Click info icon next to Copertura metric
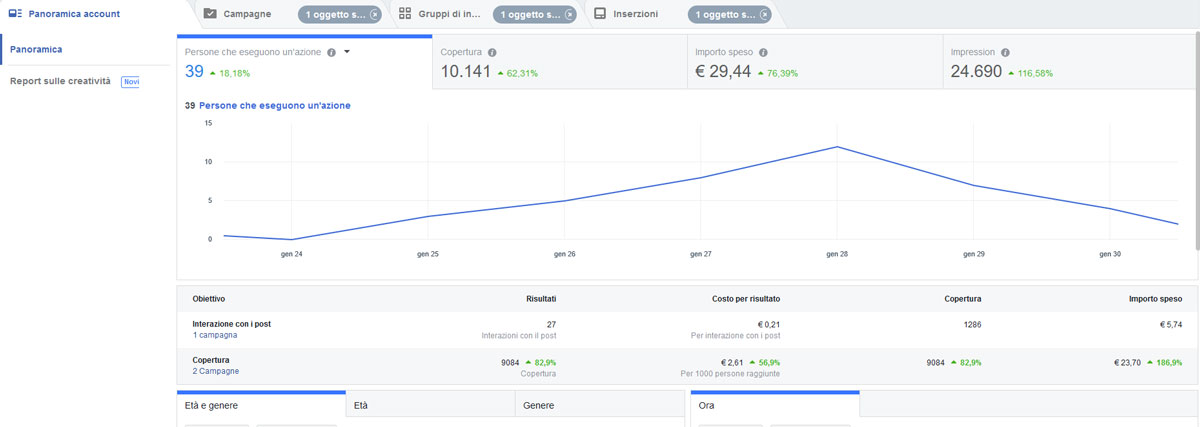This screenshot has width=1200, height=427. click(492, 52)
